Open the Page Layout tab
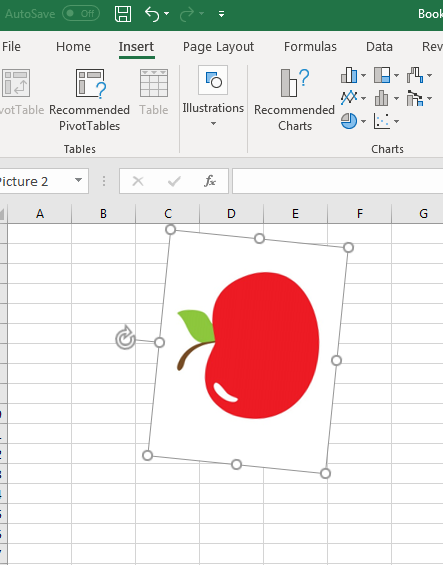Viewport: 443px width, 565px height. (218, 46)
